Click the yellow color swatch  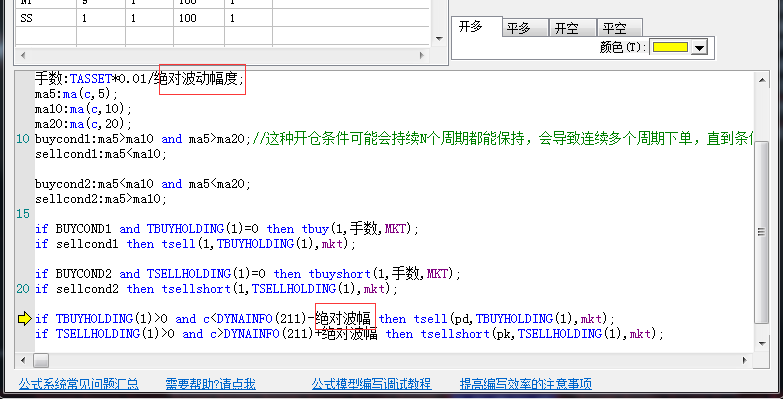pos(671,47)
